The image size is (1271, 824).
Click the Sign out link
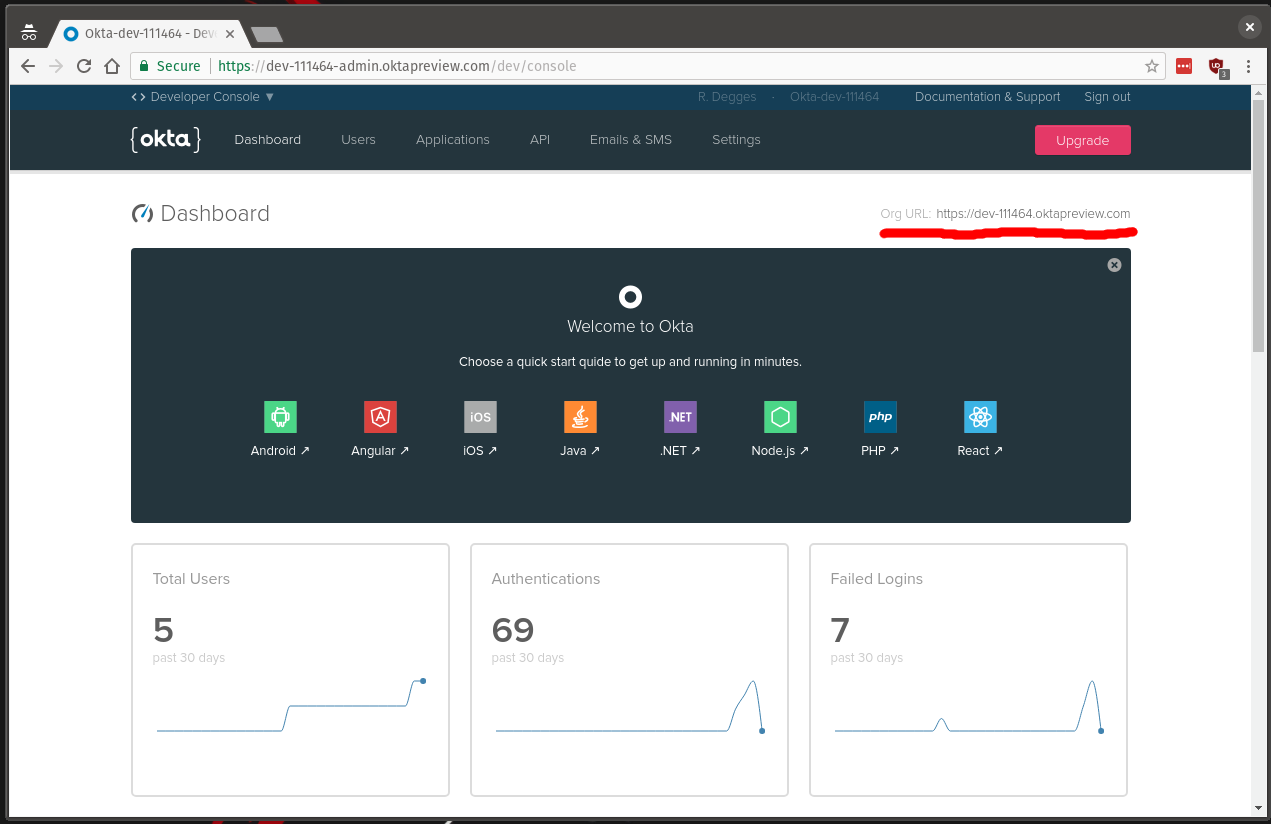click(1107, 97)
